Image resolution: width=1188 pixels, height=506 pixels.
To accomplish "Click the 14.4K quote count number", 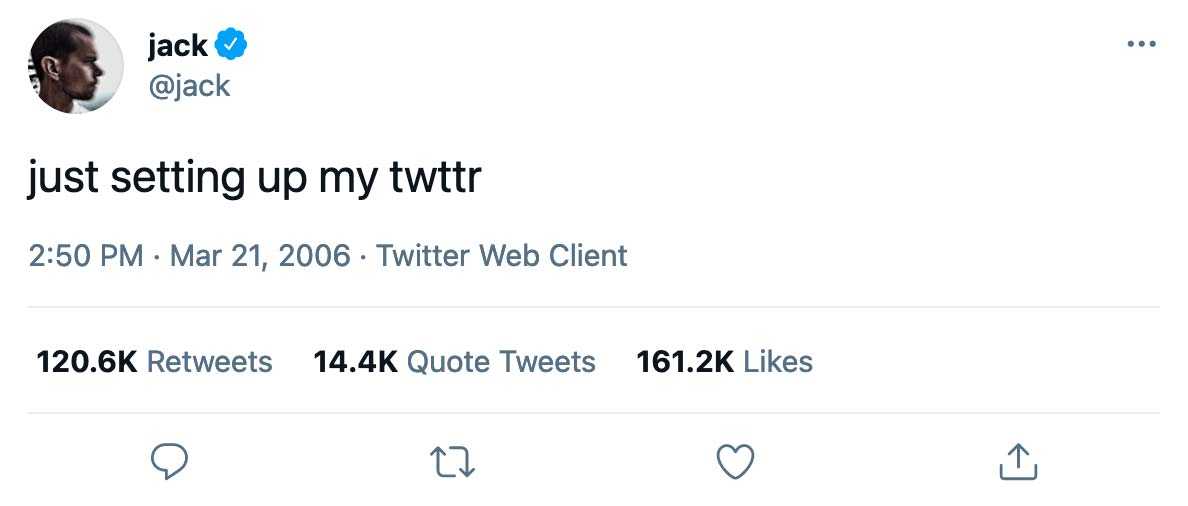I will pyautogui.click(x=355, y=361).
